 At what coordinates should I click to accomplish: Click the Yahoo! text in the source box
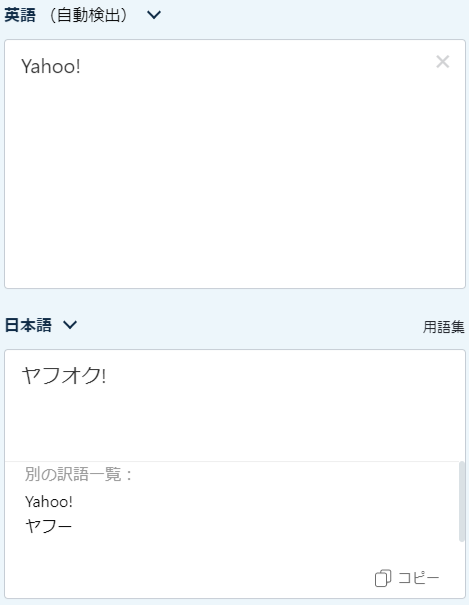coord(51,66)
